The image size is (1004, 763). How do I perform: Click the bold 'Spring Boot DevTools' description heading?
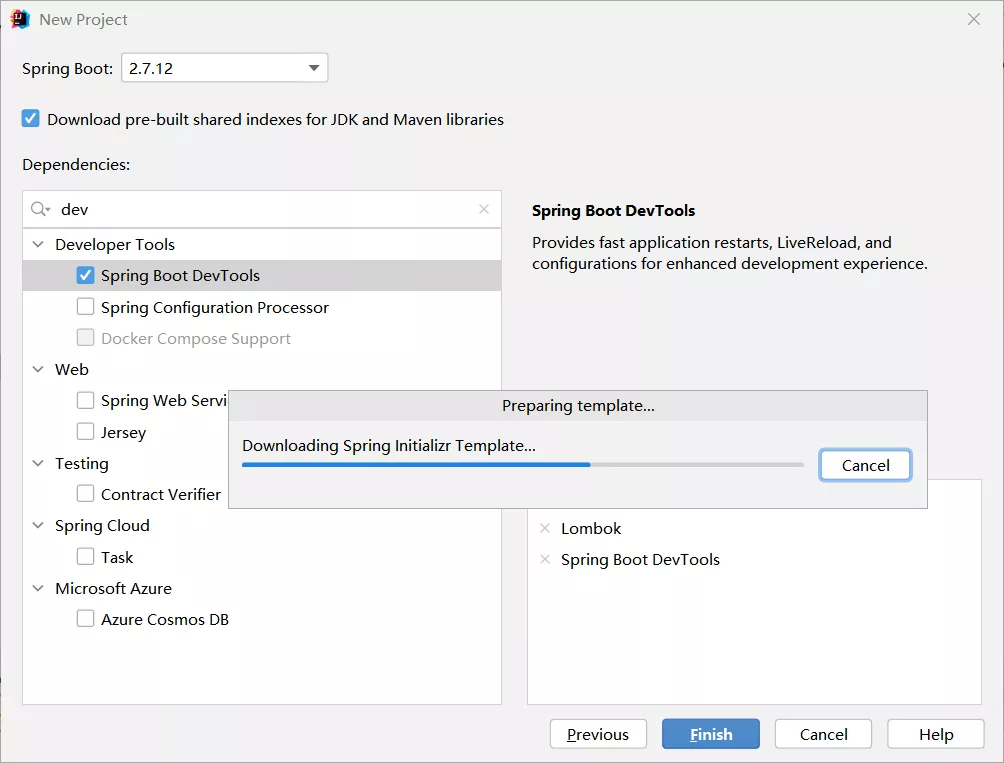pos(613,211)
